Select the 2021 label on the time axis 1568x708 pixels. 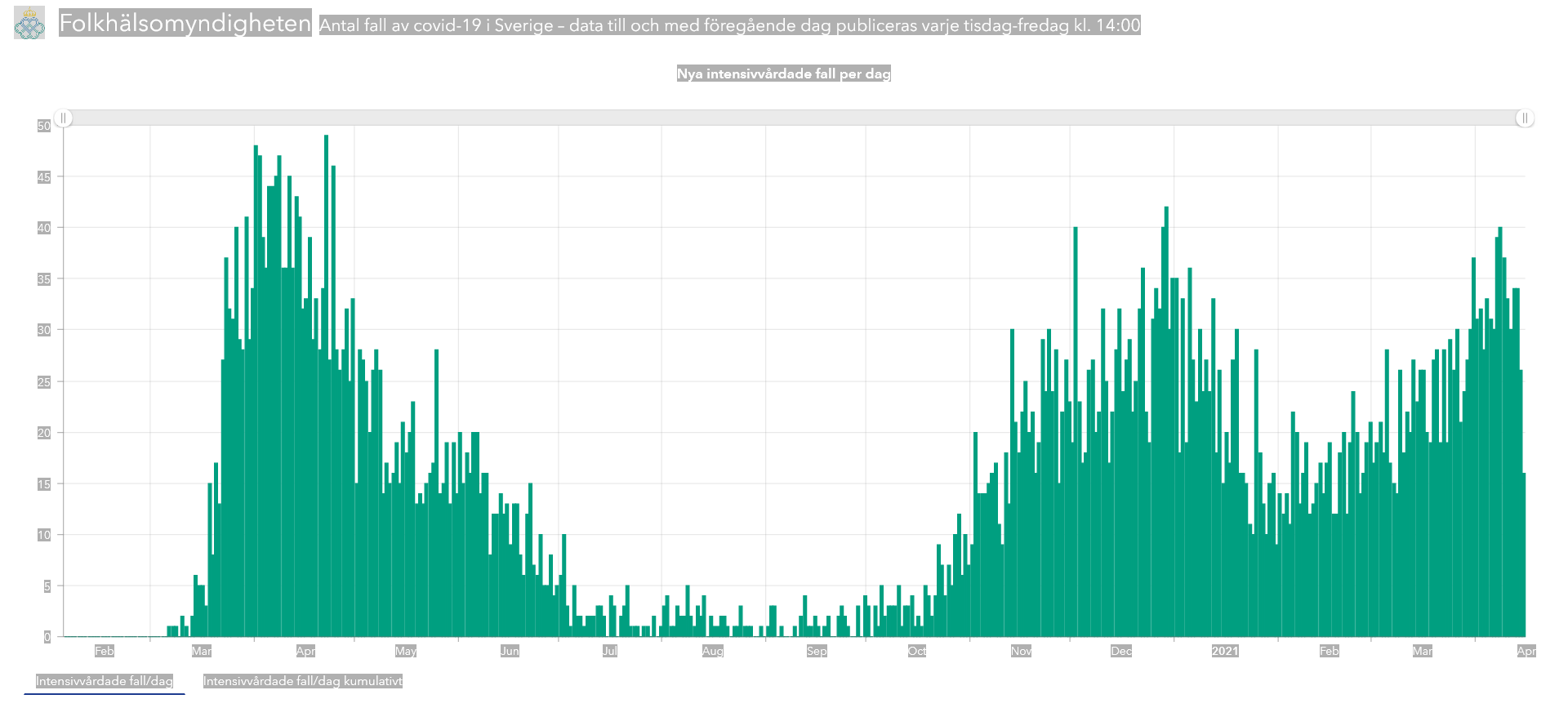[1224, 651]
